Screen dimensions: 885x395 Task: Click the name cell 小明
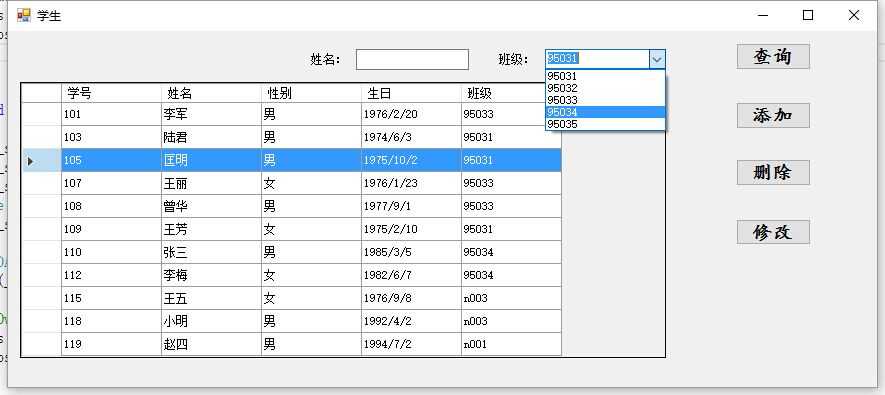(211, 321)
